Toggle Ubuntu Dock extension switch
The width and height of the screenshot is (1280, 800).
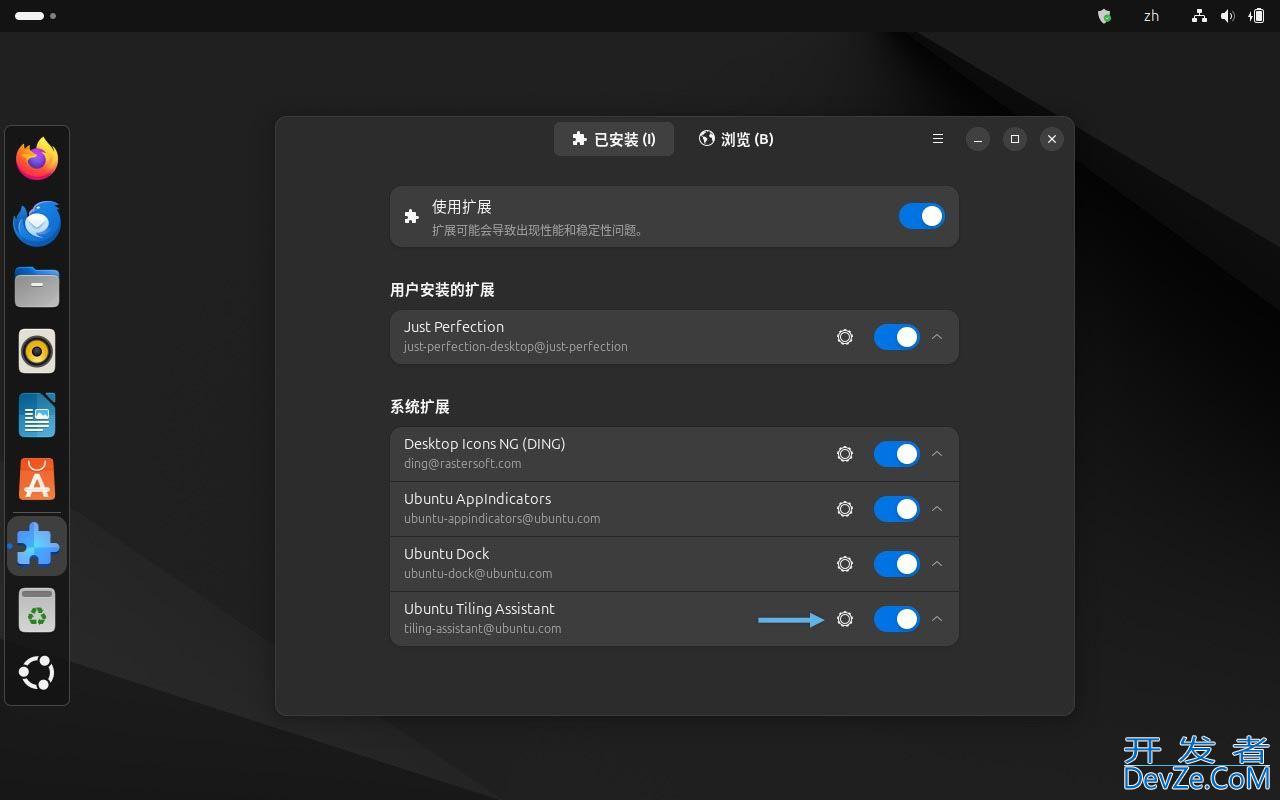pos(896,564)
